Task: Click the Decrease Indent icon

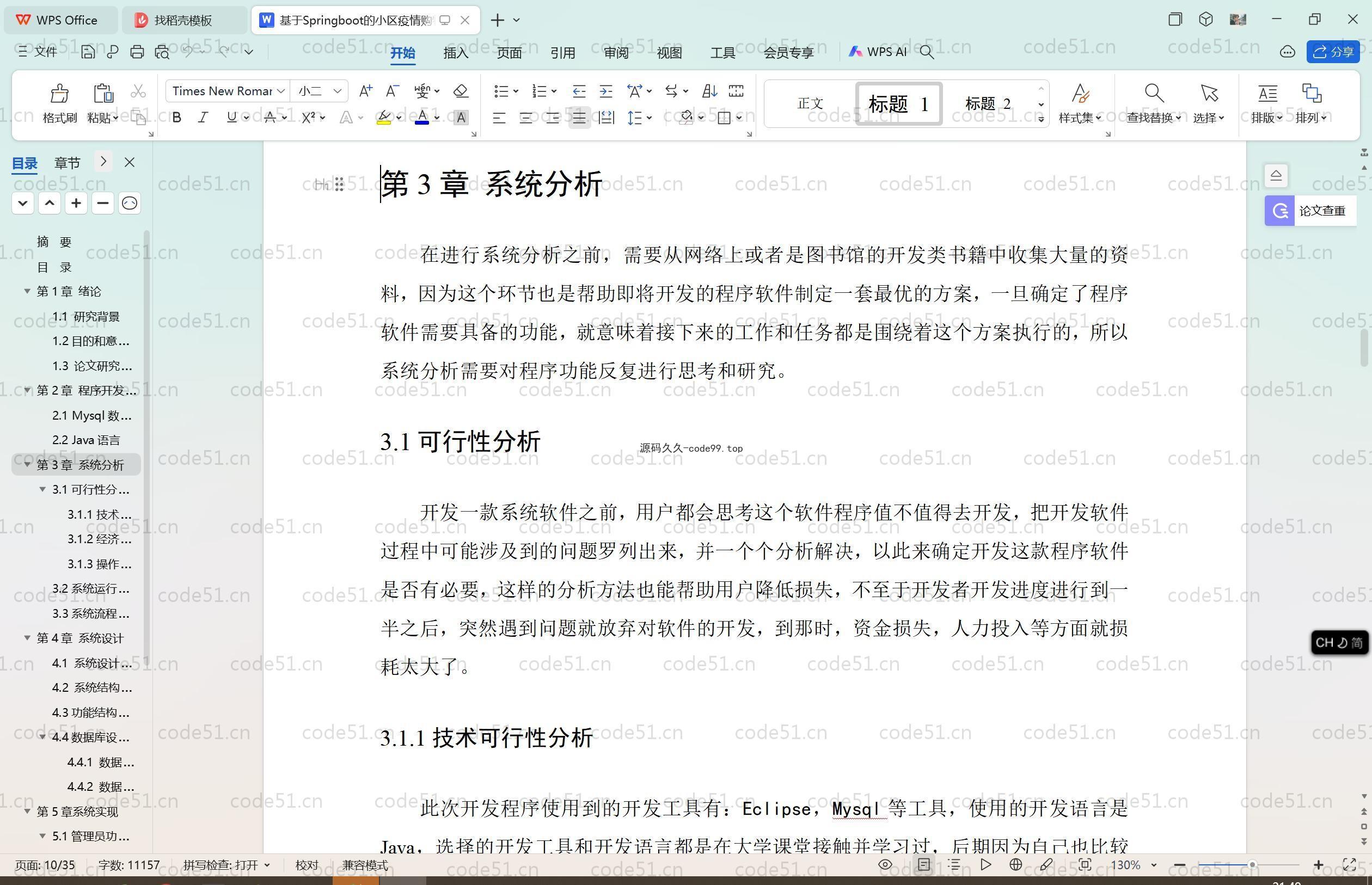Action: point(579,91)
